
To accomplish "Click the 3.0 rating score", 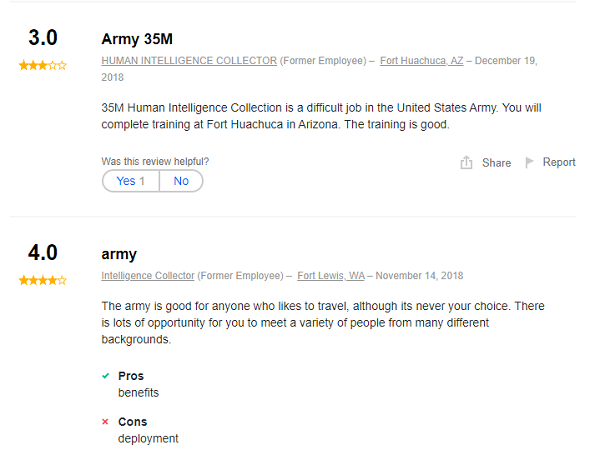I will point(43,38).
